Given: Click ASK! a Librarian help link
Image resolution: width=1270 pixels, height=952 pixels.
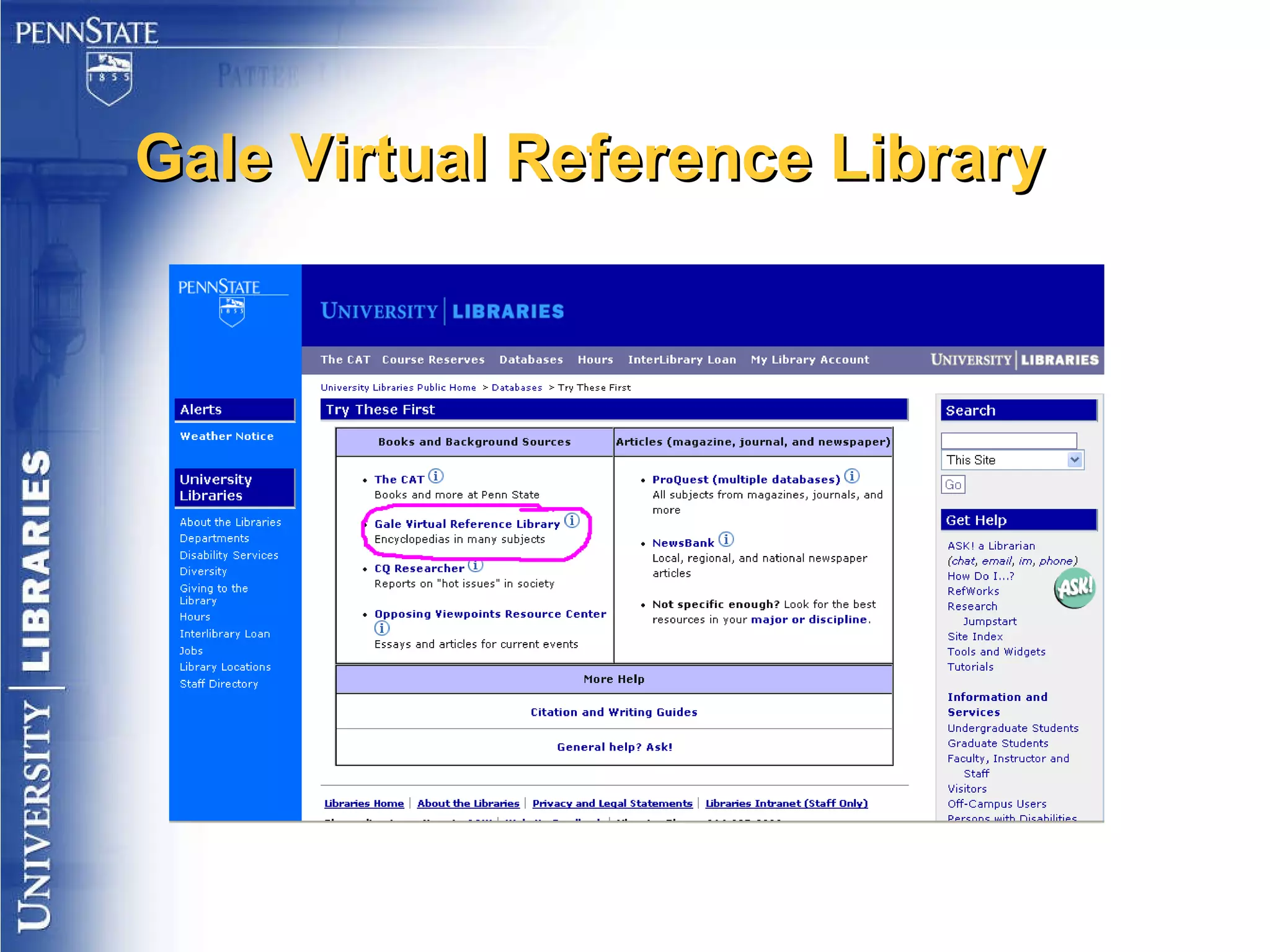Looking at the screenshot, I should (991, 546).
